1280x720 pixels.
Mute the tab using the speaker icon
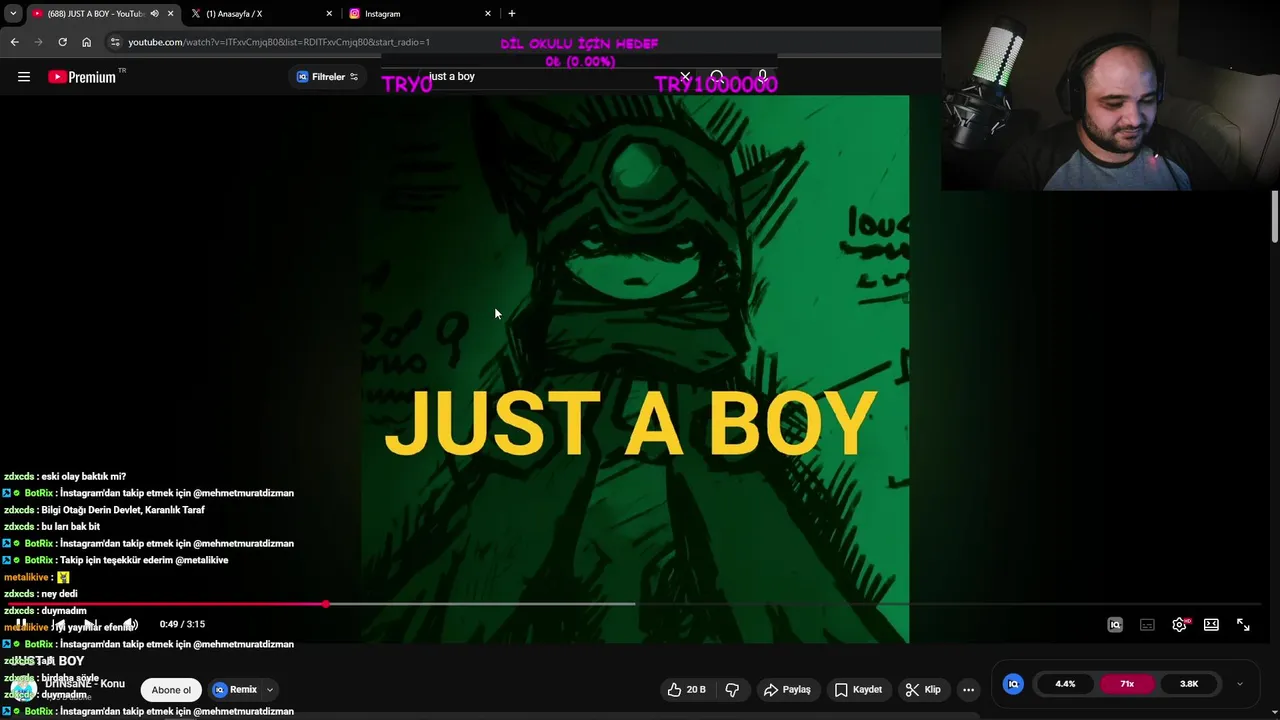(x=155, y=14)
